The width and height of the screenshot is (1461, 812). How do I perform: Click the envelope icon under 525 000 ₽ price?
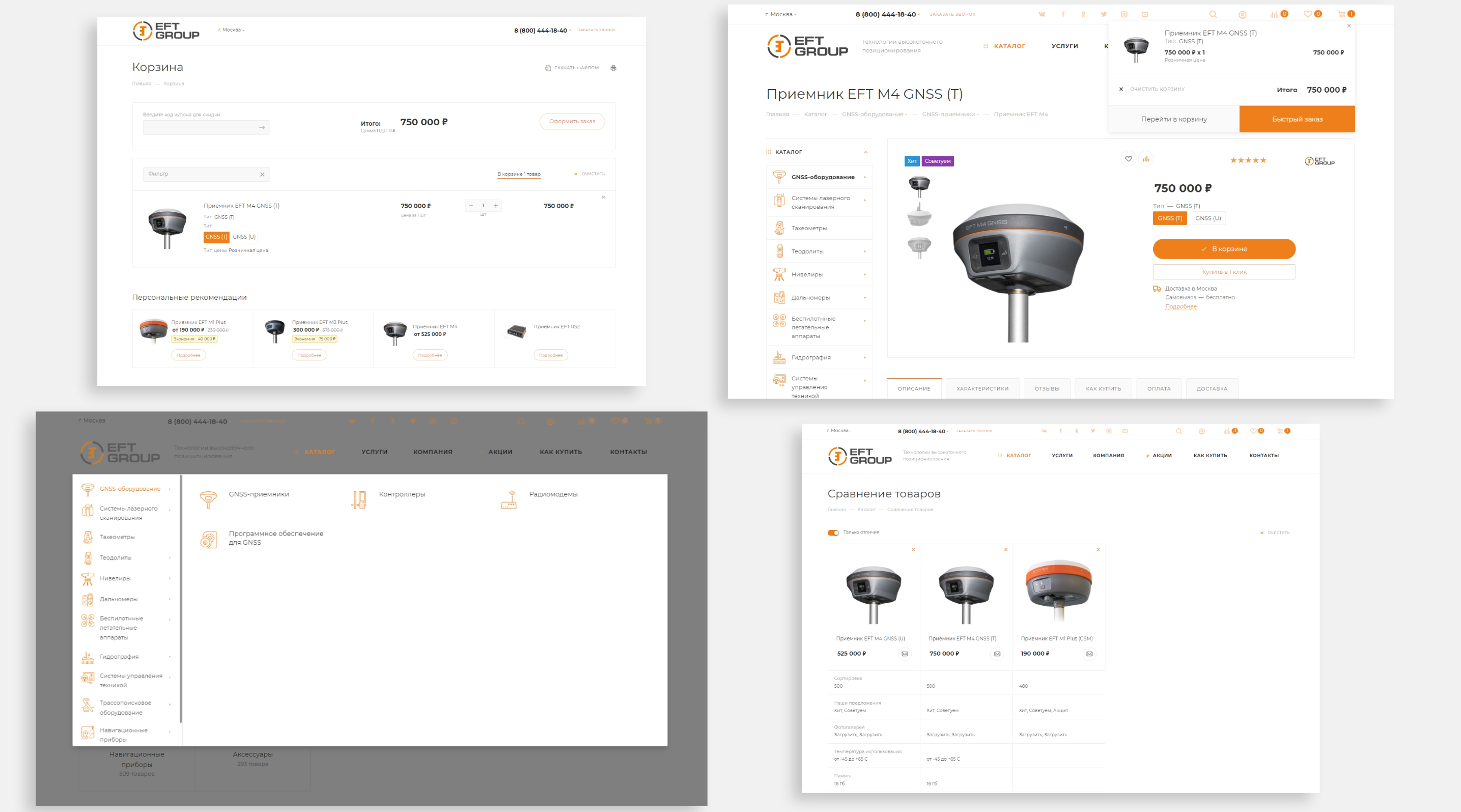pyautogui.click(x=905, y=654)
